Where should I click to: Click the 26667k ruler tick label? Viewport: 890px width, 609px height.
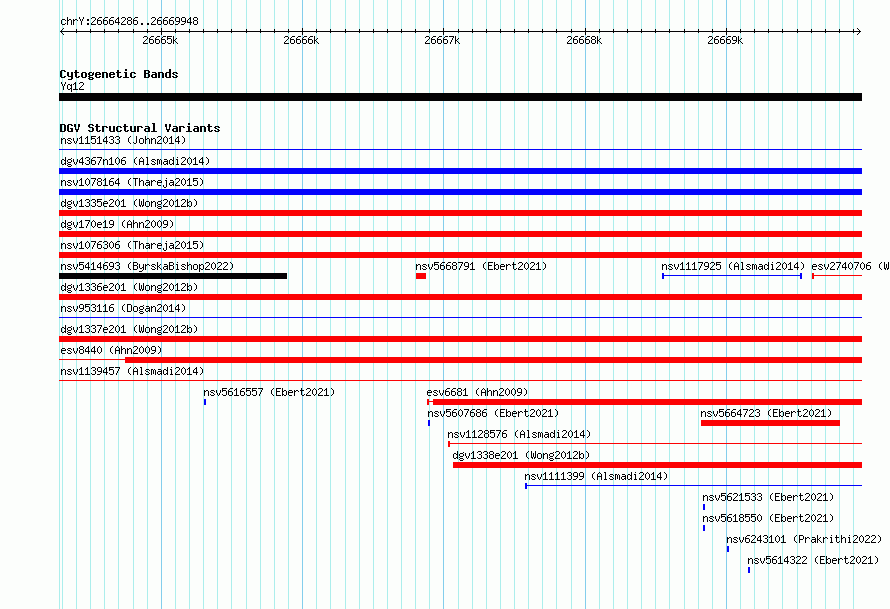(442, 40)
